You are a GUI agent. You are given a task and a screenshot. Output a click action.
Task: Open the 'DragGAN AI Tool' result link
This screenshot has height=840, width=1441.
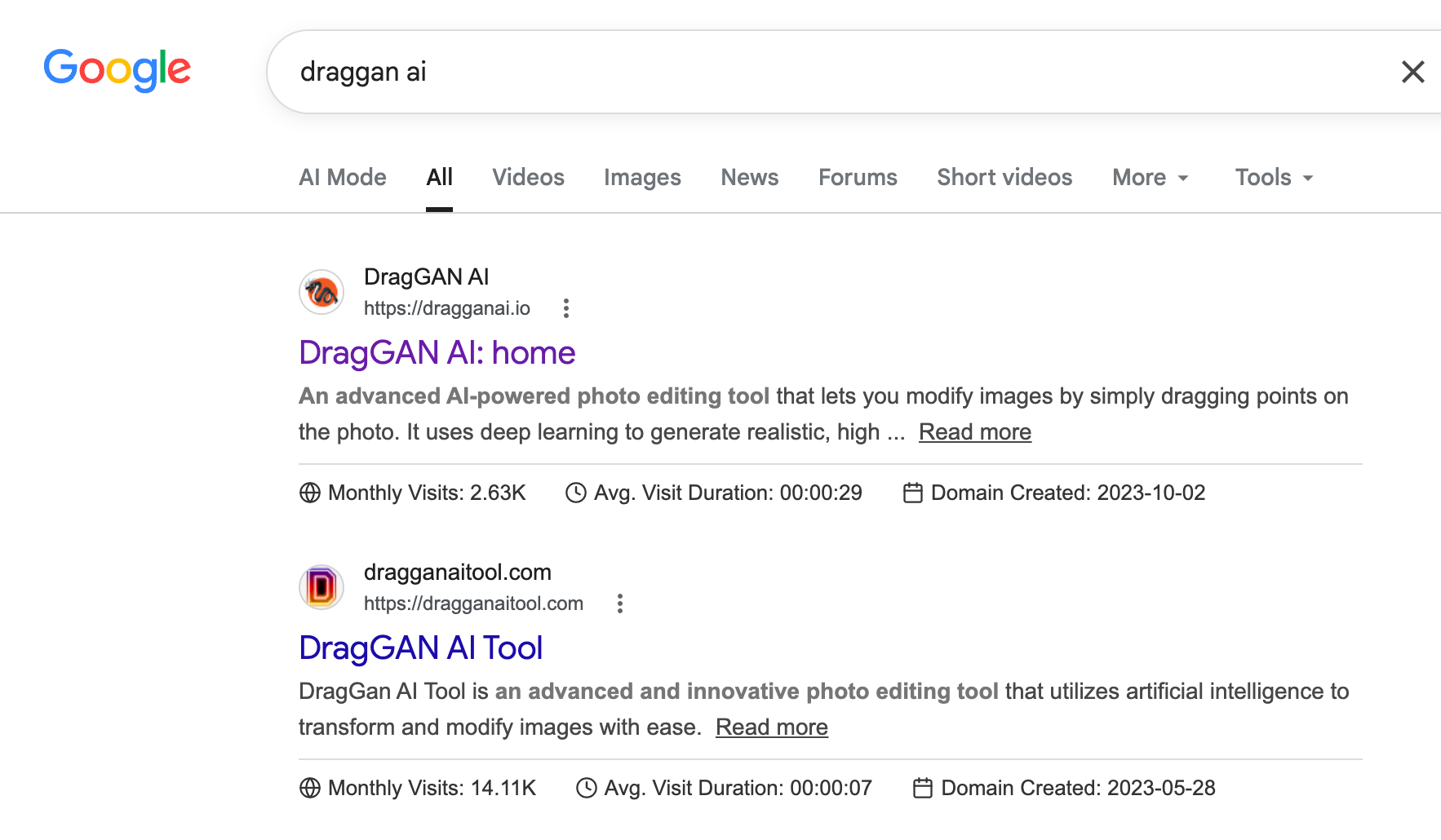pyautogui.click(x=421, y=648)
